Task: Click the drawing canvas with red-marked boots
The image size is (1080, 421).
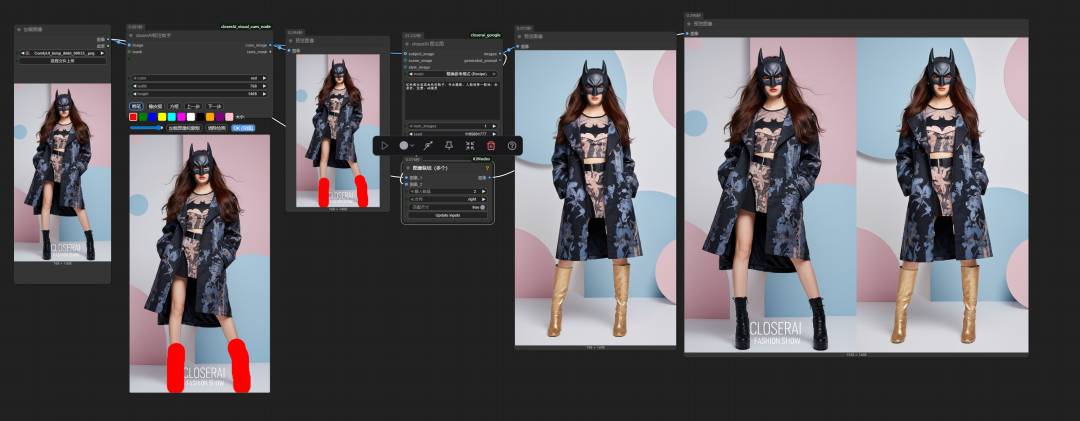Action: tap(200, 263)
